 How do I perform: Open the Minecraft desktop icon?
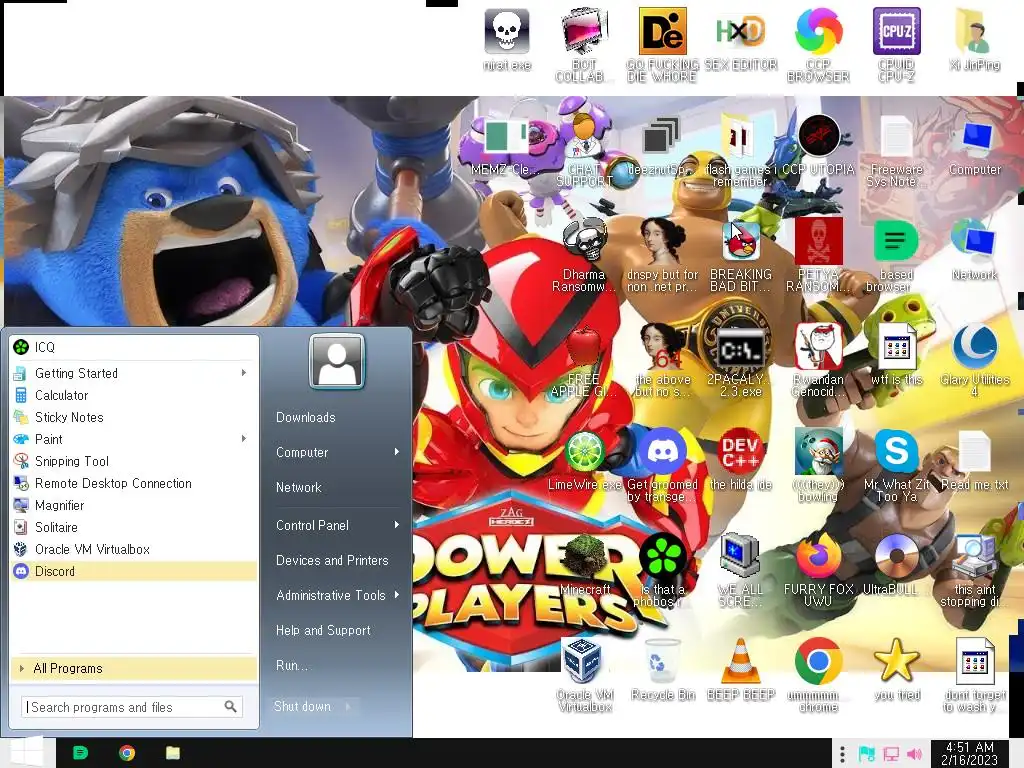pyautogui.click(x=584, y=558)
